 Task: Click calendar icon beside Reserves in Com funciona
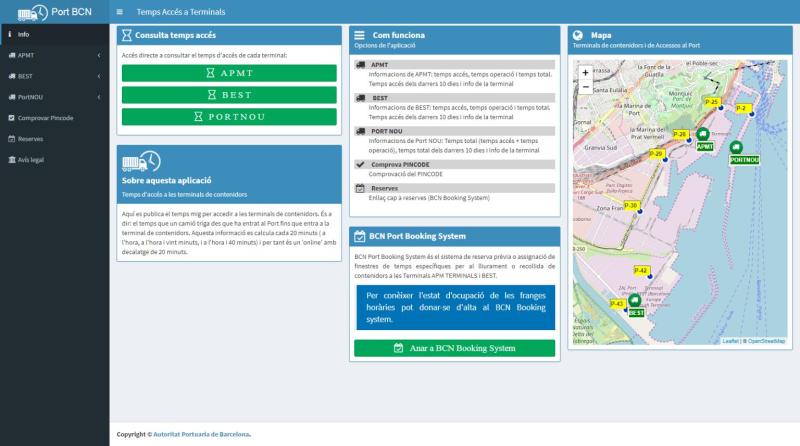(x=360, y=188)
